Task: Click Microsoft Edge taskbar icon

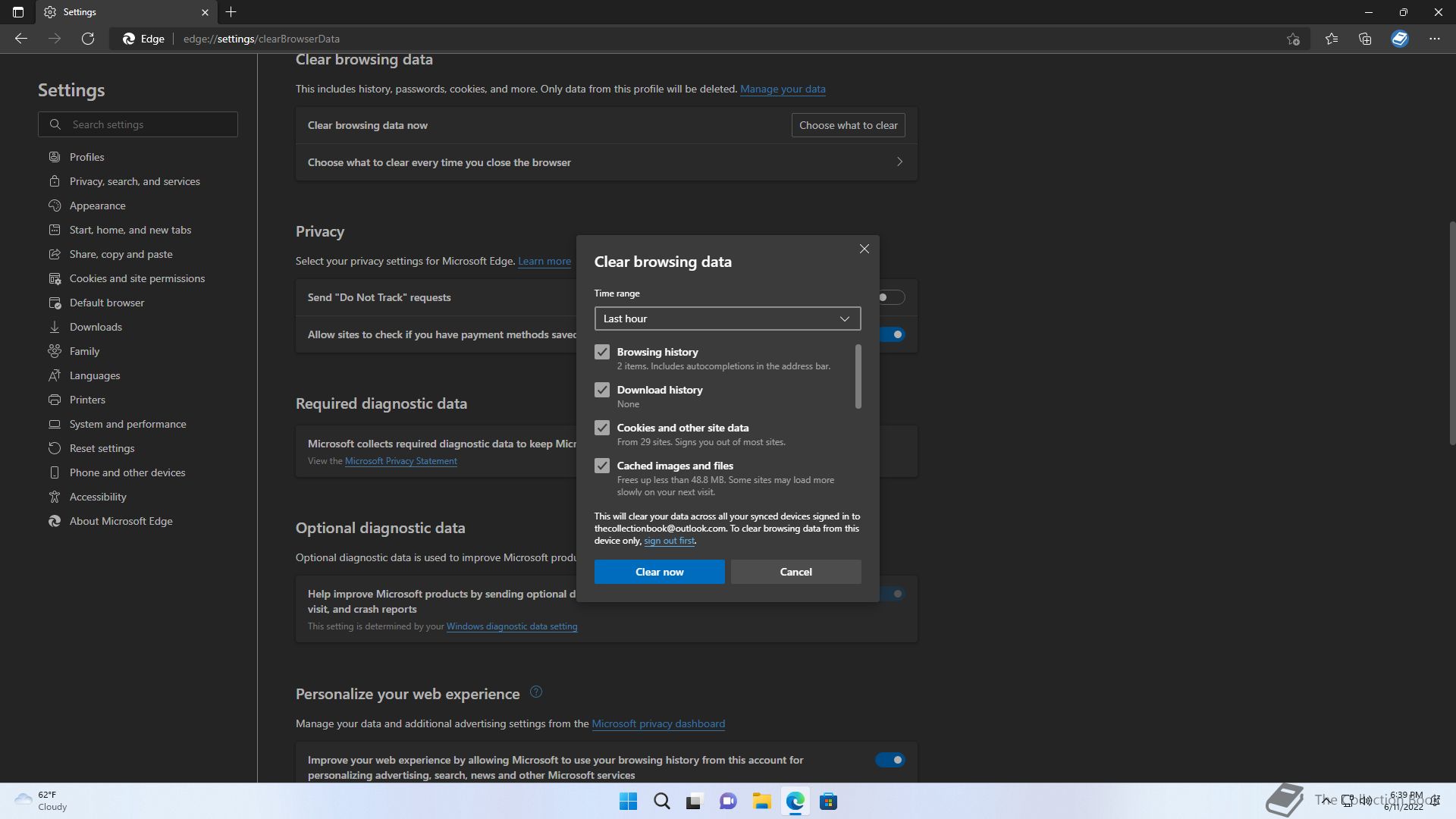Action: point(795,802)
